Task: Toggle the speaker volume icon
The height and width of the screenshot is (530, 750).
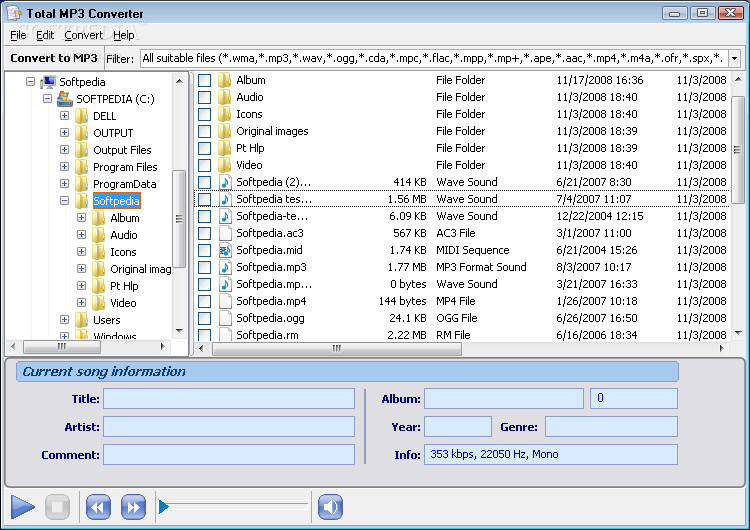Action: (x=331, y=507)
